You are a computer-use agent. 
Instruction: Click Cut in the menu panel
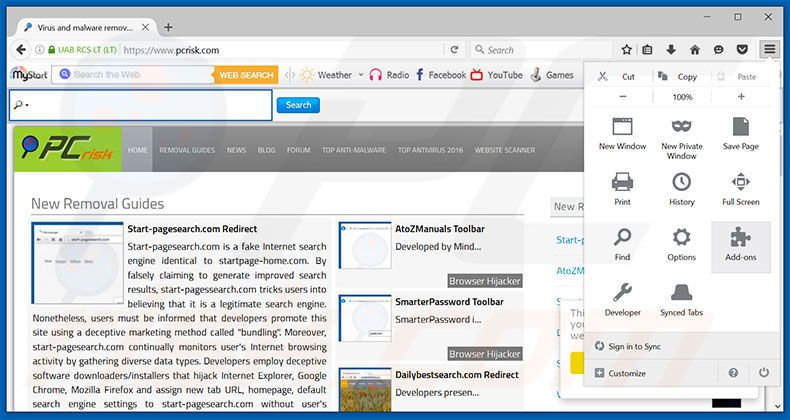[622, 77]
